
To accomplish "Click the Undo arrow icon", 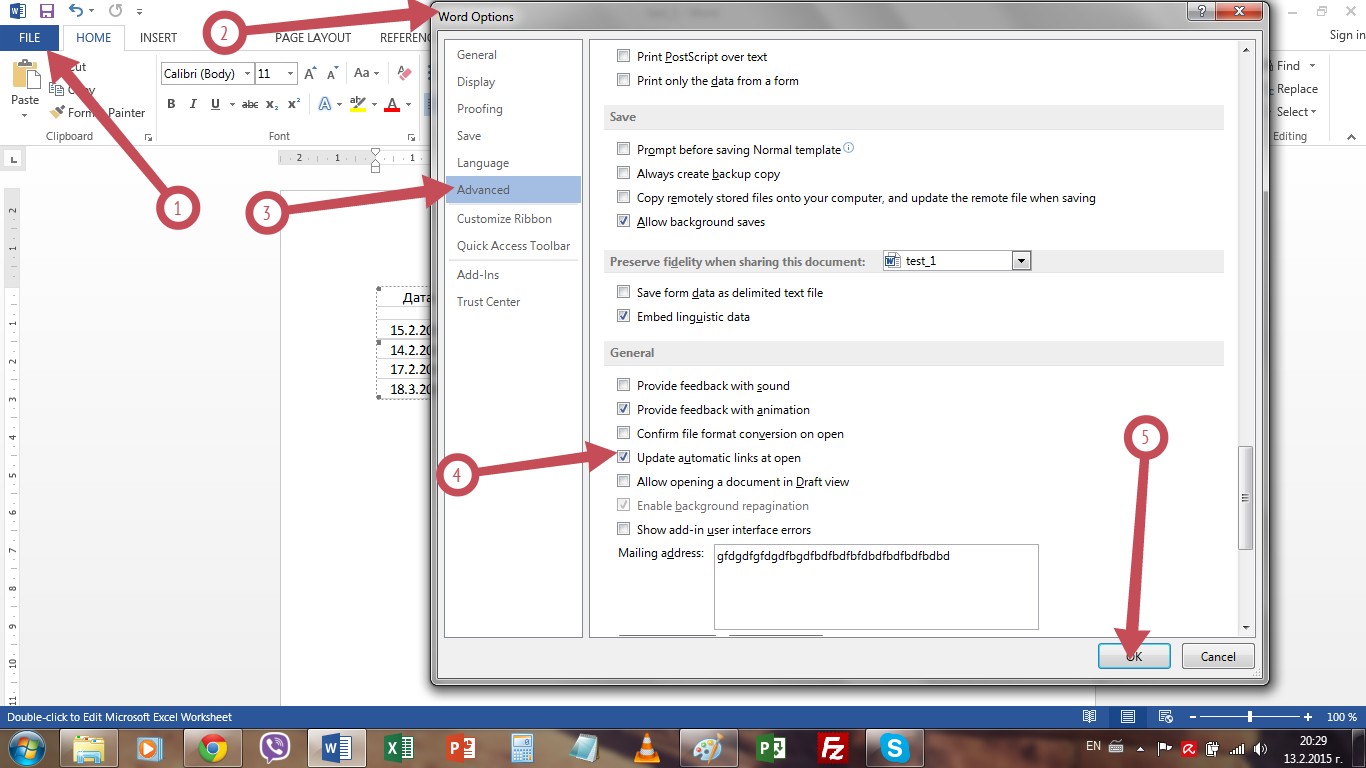I will (x=76, y=12).
